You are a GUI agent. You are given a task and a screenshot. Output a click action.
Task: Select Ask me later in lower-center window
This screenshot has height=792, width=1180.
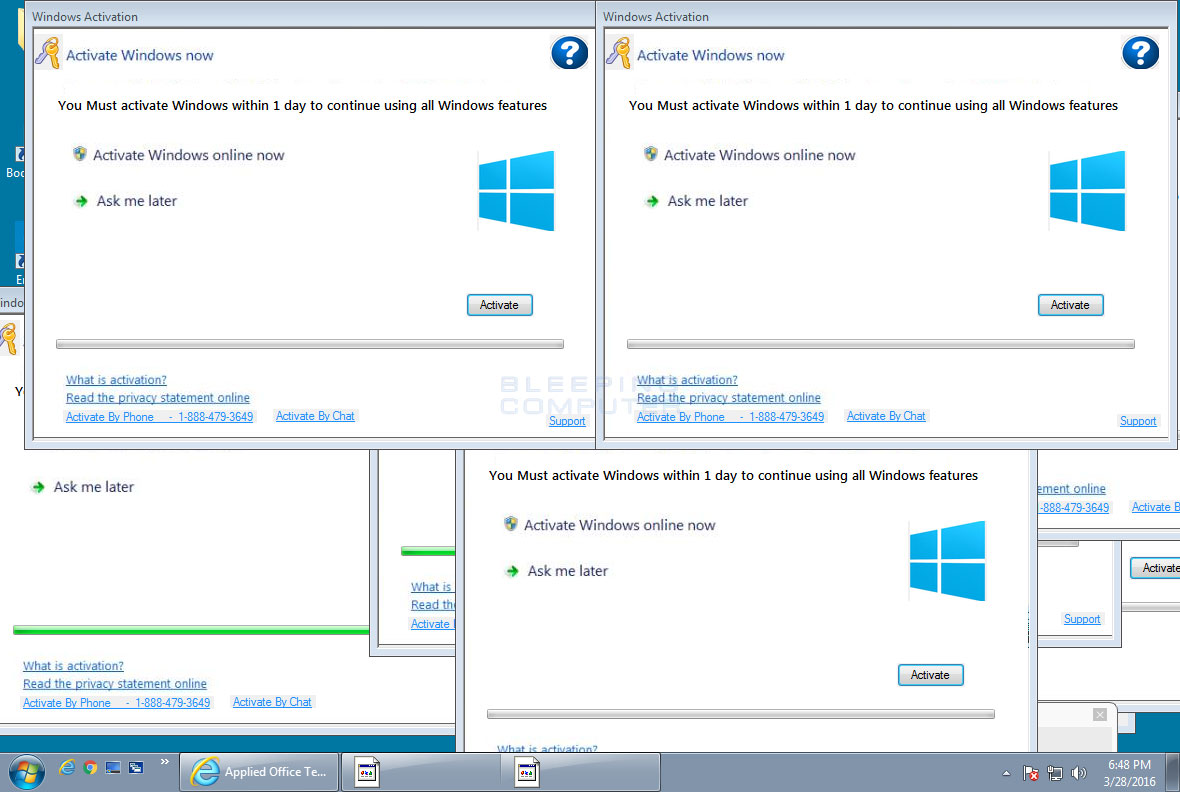pos(567,571)
